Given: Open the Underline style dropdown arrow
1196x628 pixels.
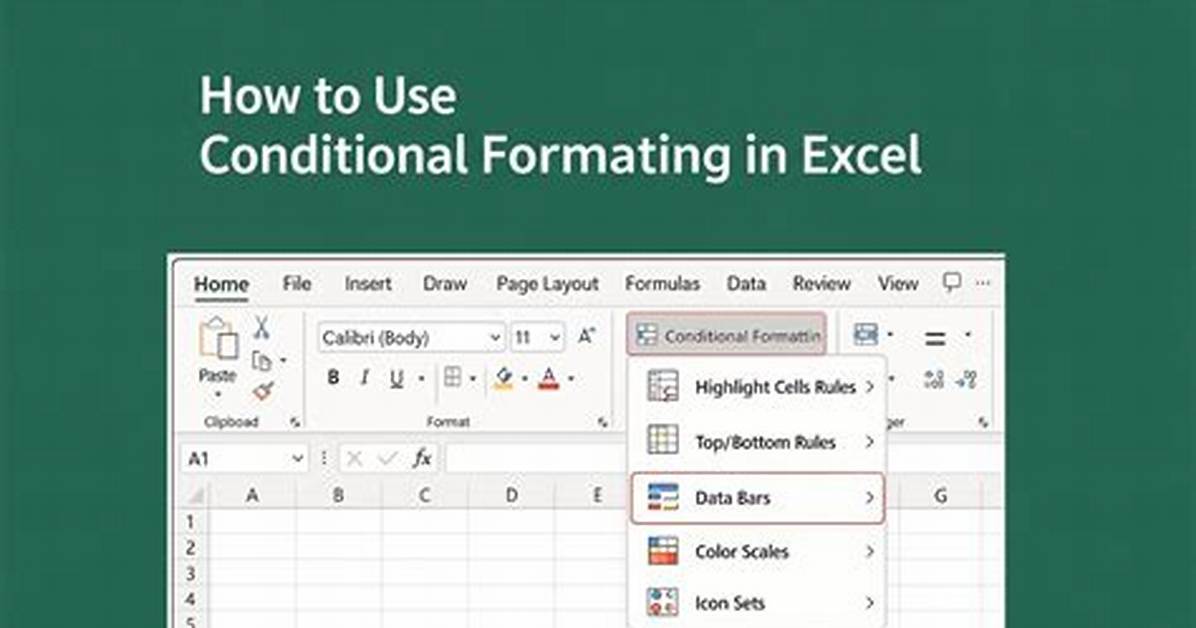Looking at the screenshot, I should (420, 378).
